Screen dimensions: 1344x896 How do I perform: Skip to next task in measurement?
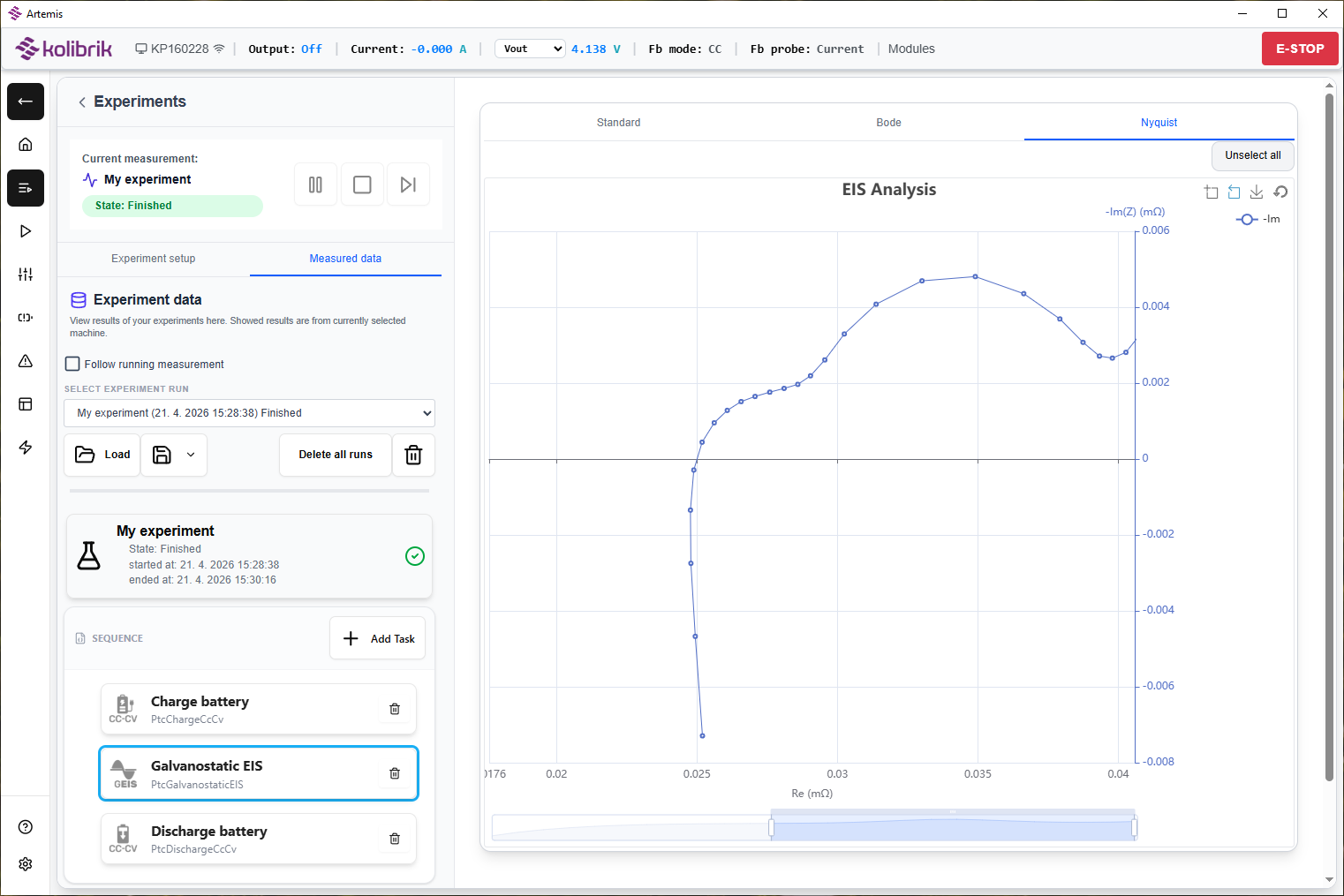click(x=408, y=184)
